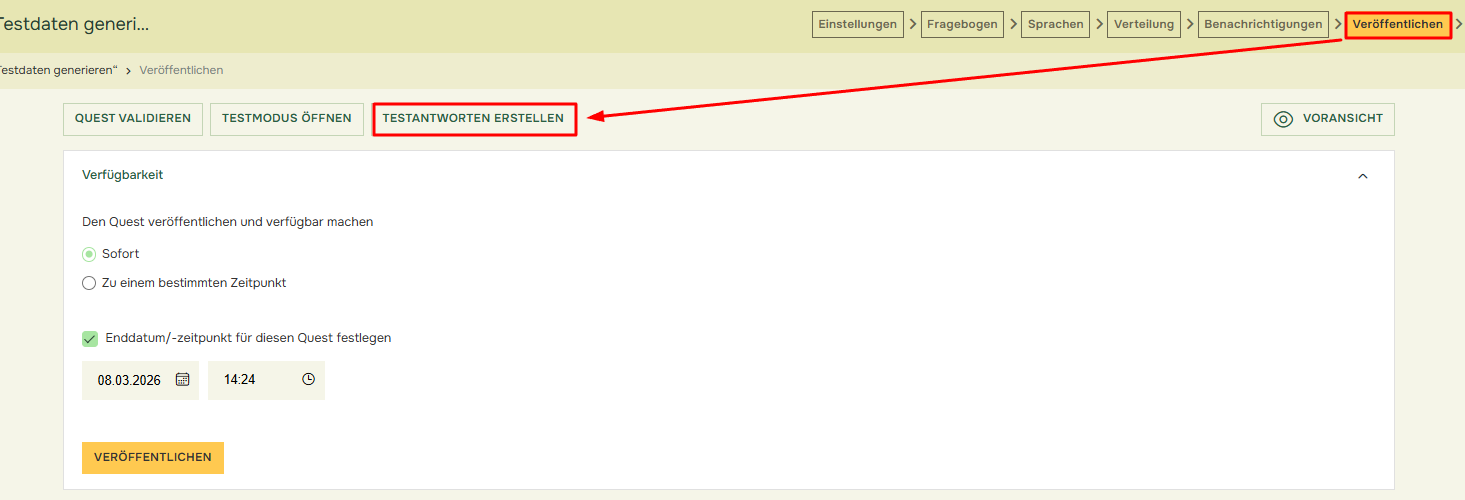Select the Sofort radio button
The width and height of the screenshot is (1465, 500).
89,254
